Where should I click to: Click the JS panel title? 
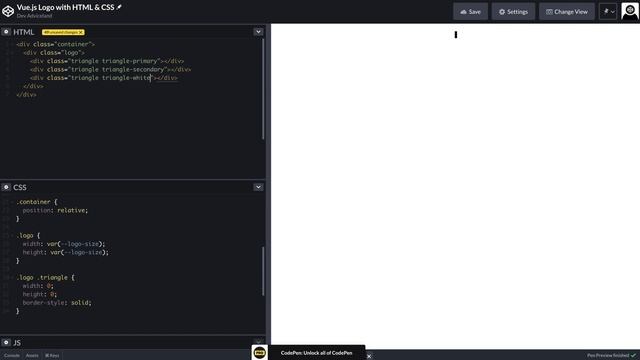tap(17, 342)
